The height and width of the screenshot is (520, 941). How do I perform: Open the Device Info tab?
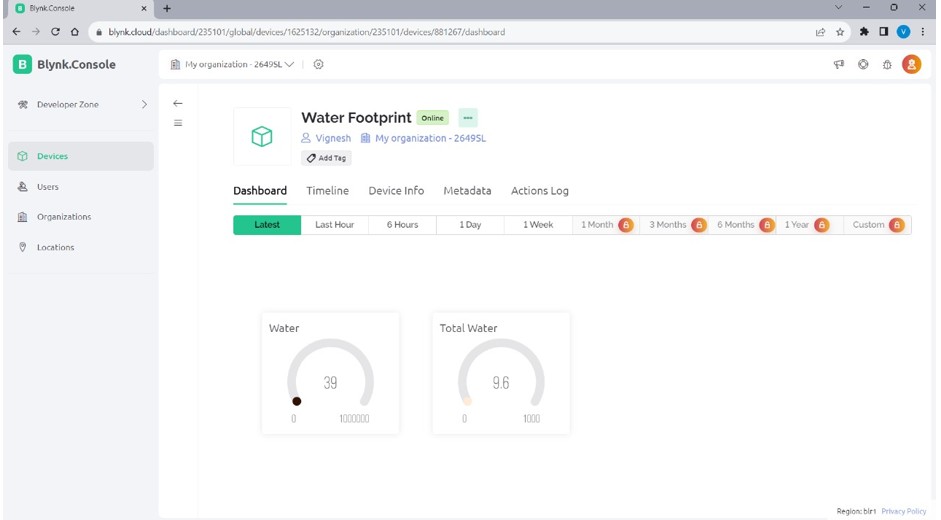pyautogui.click(x=396, y=191)
